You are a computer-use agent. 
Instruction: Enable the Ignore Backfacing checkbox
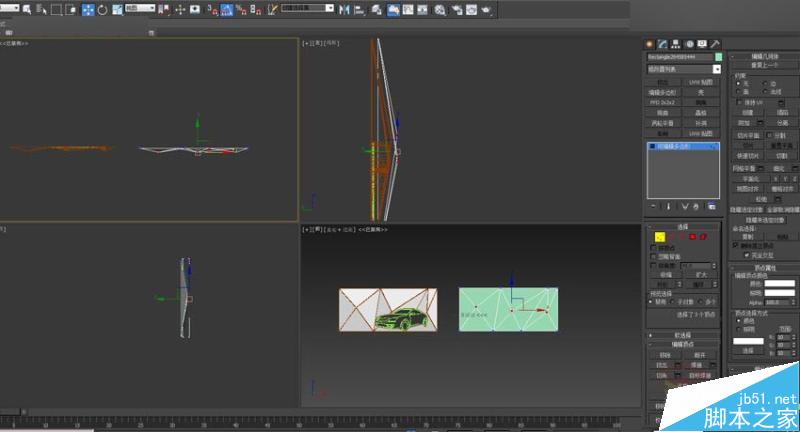[x=654, y=256]
